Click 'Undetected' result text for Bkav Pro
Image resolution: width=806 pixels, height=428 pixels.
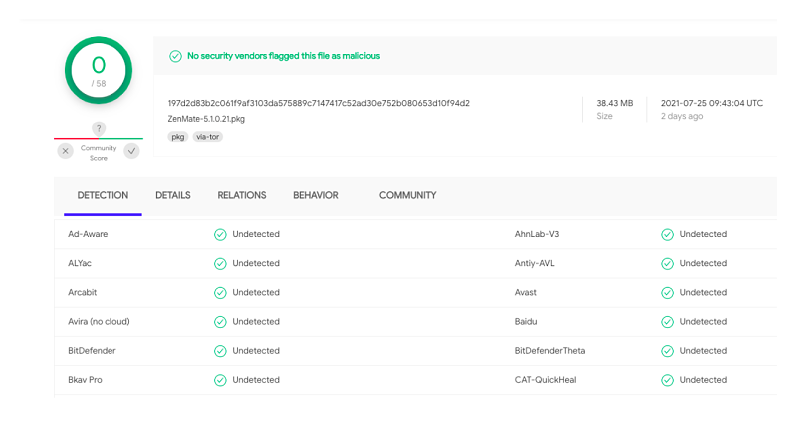[x=256, y=380]
